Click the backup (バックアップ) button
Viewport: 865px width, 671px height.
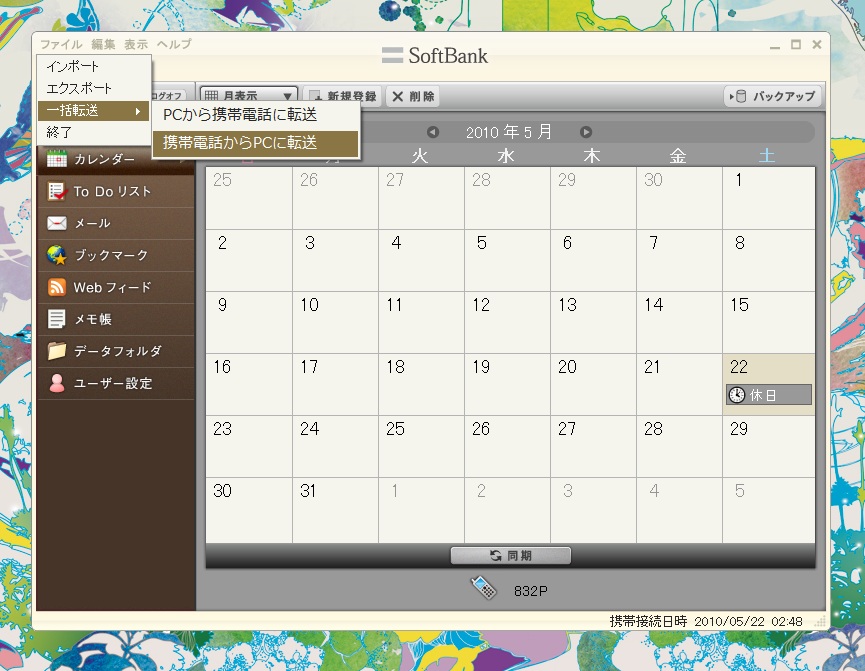pyautogui.click(x=773, y=96)
